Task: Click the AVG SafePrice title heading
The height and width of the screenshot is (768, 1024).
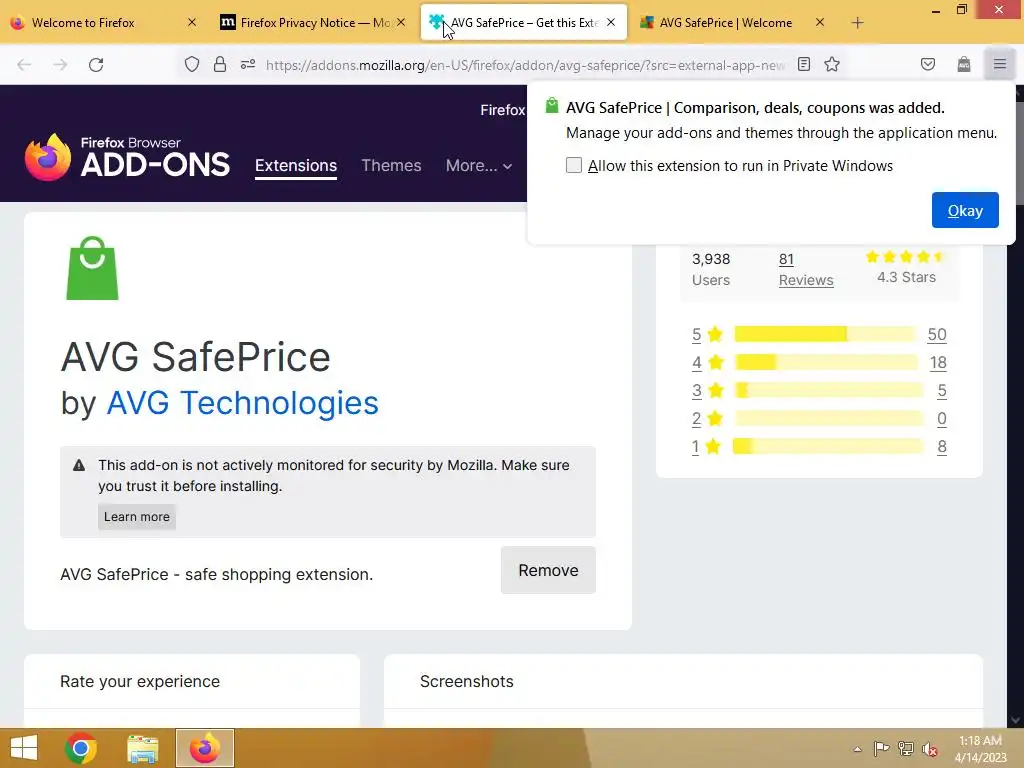Action: [195, 357]
